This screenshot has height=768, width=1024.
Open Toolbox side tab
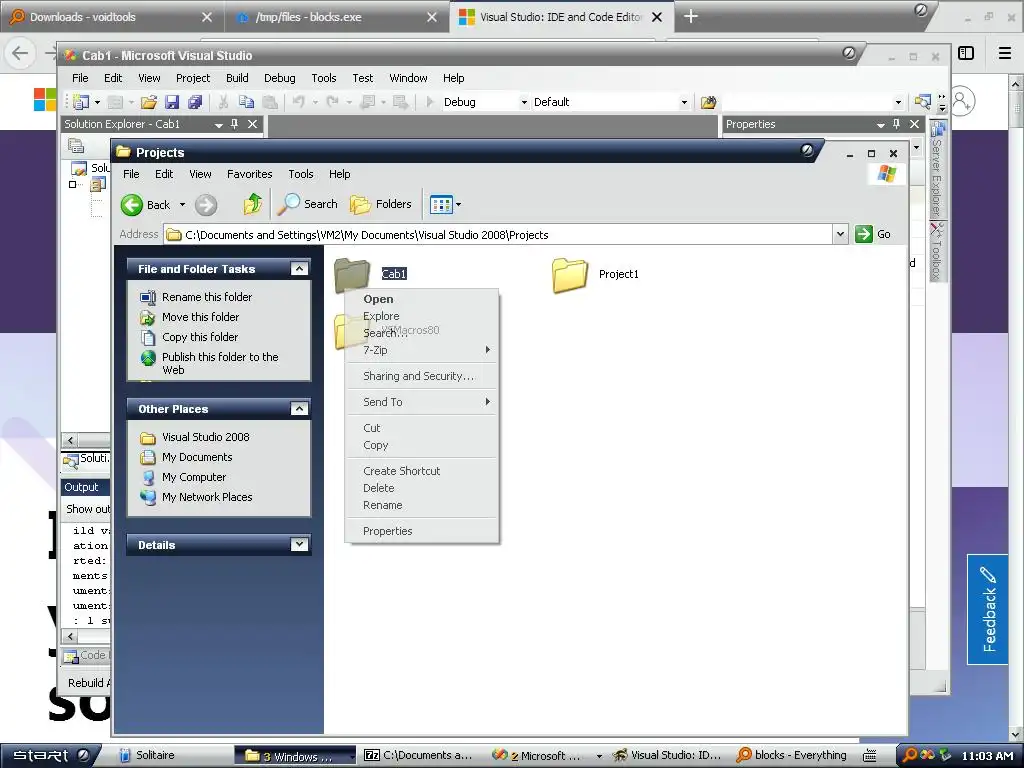click(937, 252)
